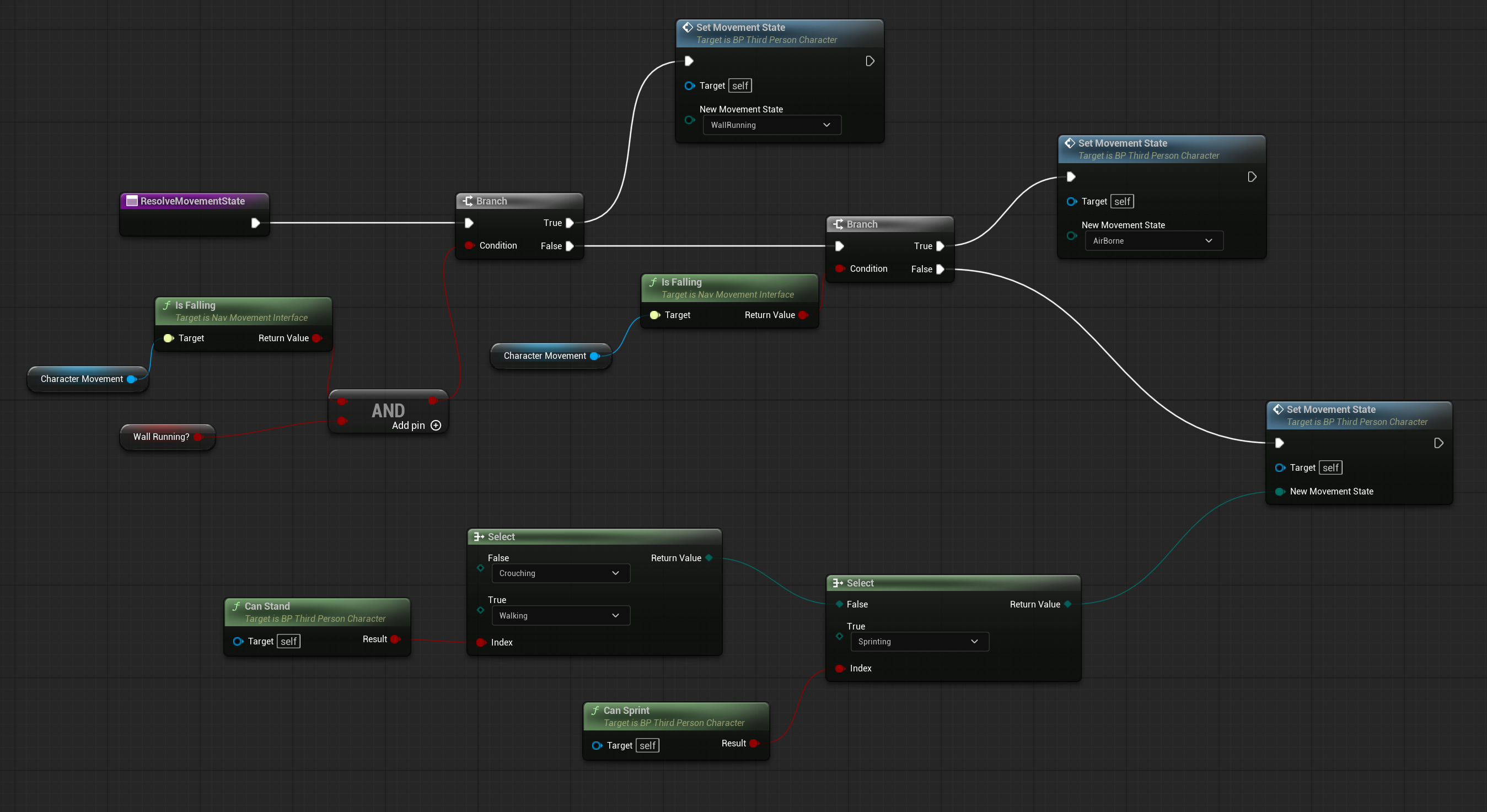Open the WallRunning movement state dropdown

tap(772, 125)
